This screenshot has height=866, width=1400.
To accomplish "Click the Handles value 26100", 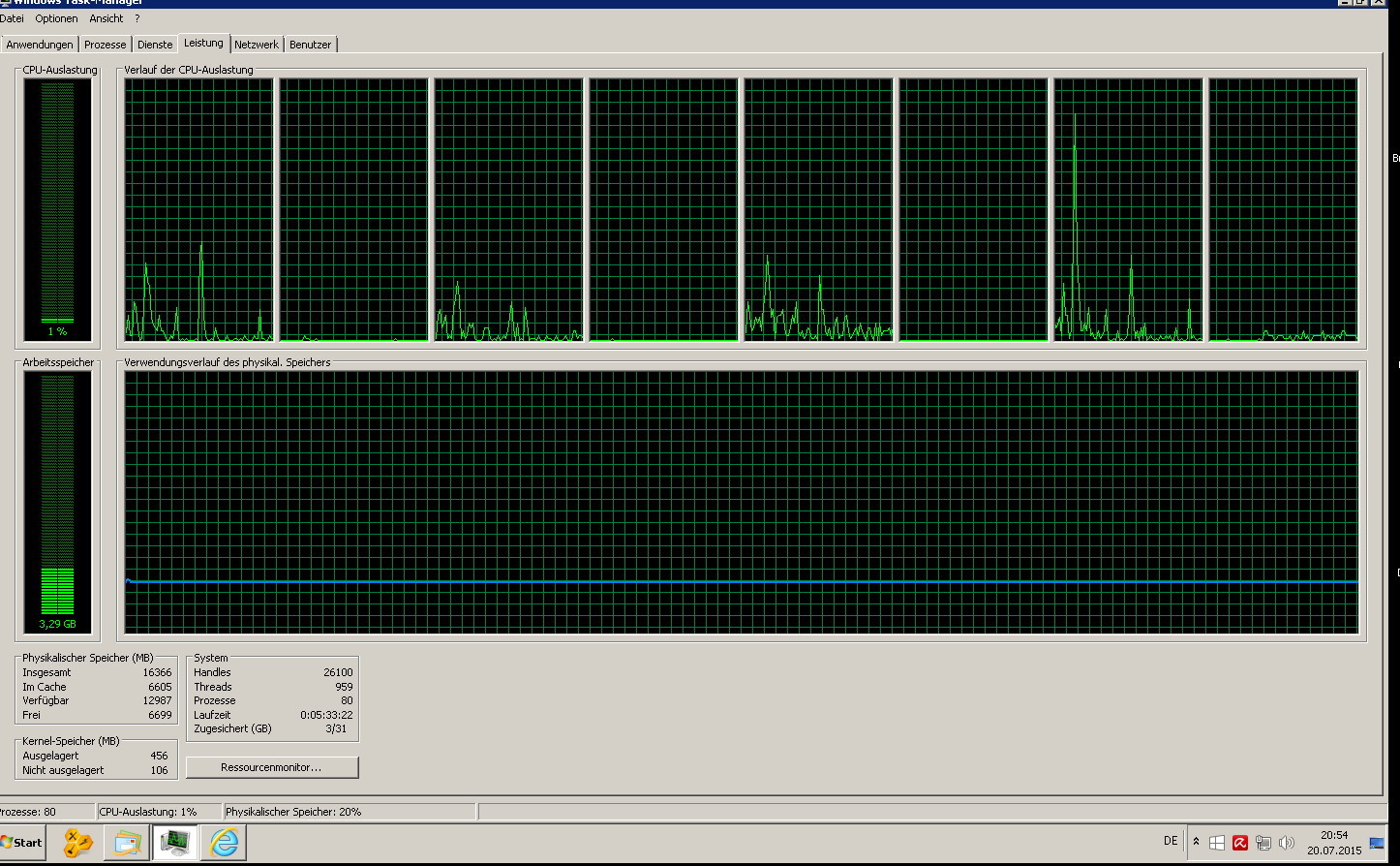I will tap(338, 672).
